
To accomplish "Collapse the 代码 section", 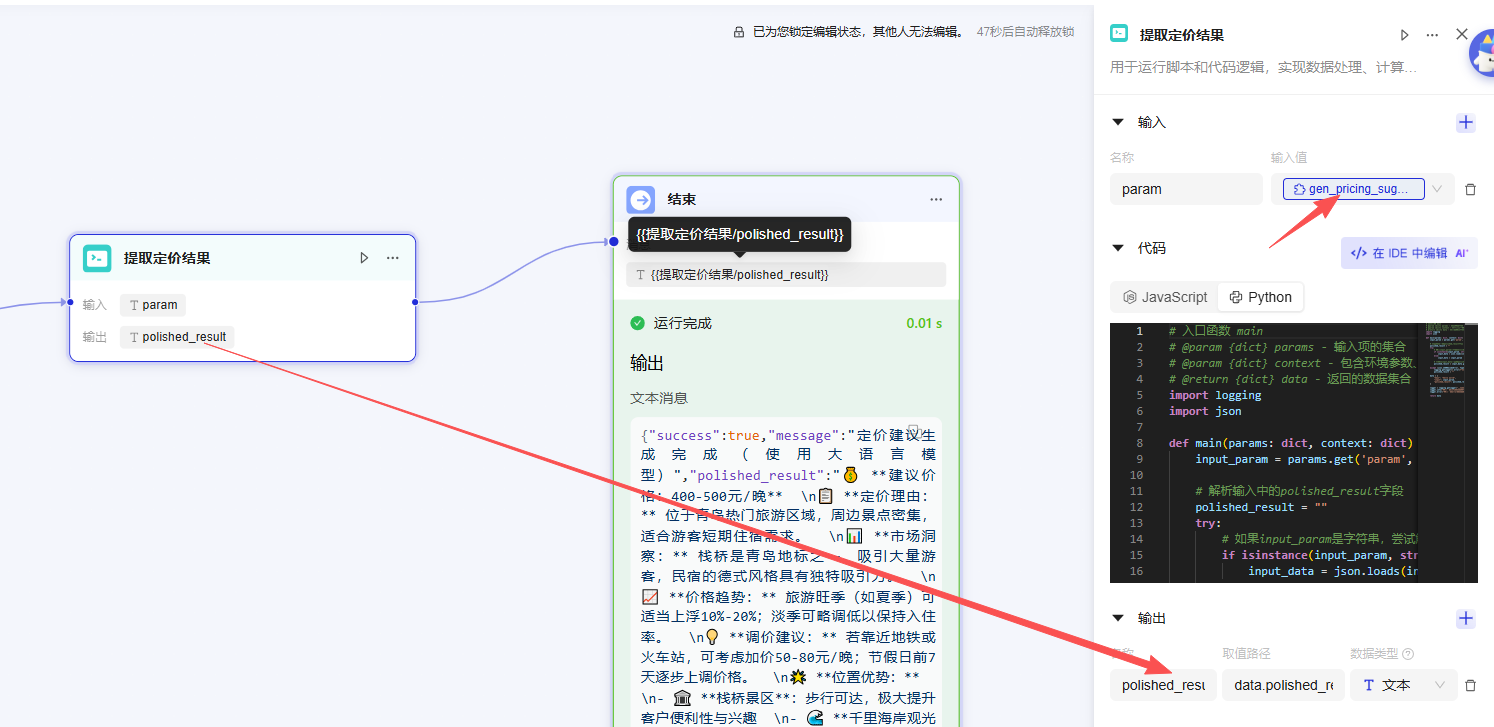I will coord(1119,248).
